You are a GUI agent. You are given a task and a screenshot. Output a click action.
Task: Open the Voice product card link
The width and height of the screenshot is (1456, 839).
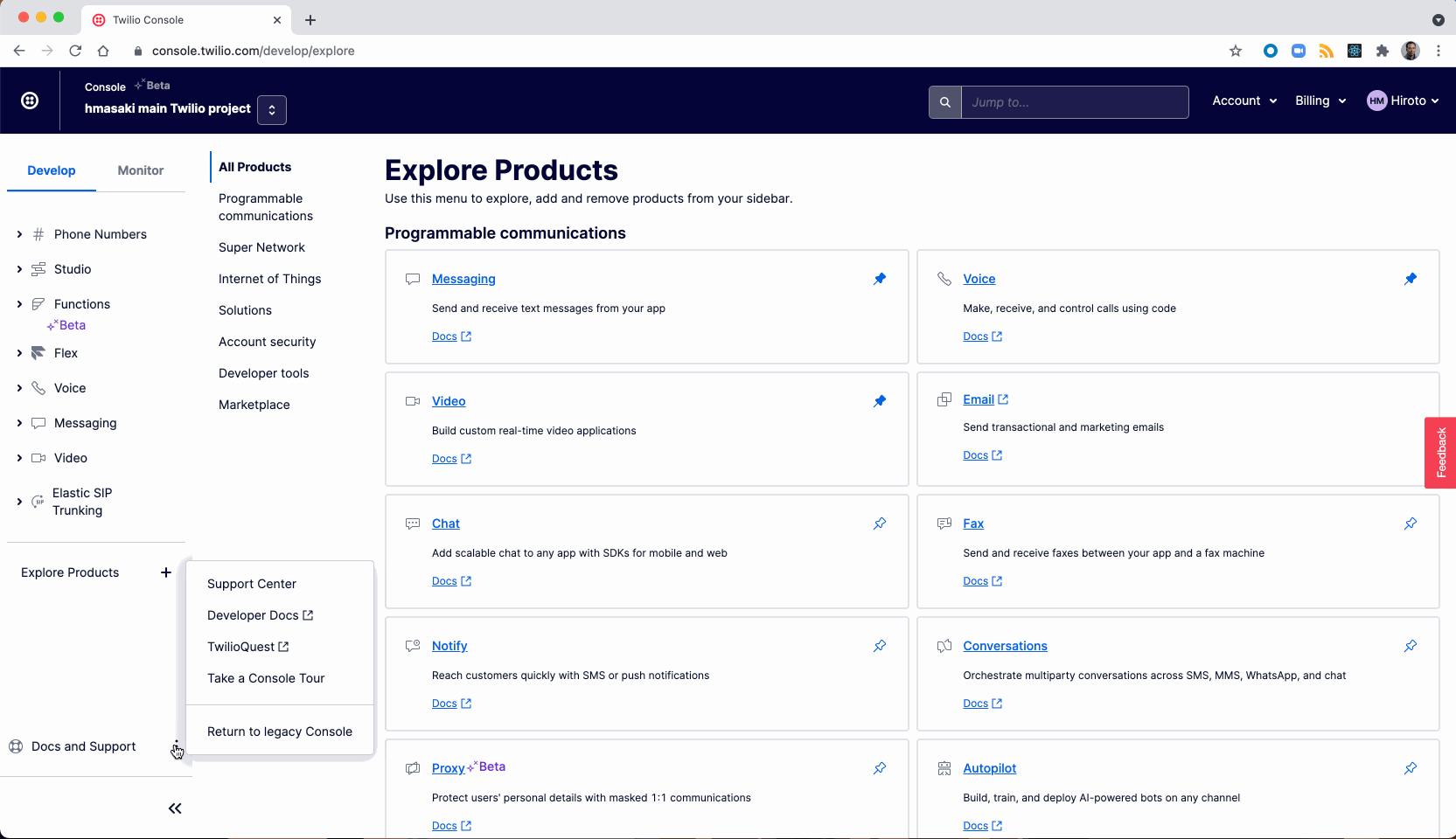(x=979, y=279)
